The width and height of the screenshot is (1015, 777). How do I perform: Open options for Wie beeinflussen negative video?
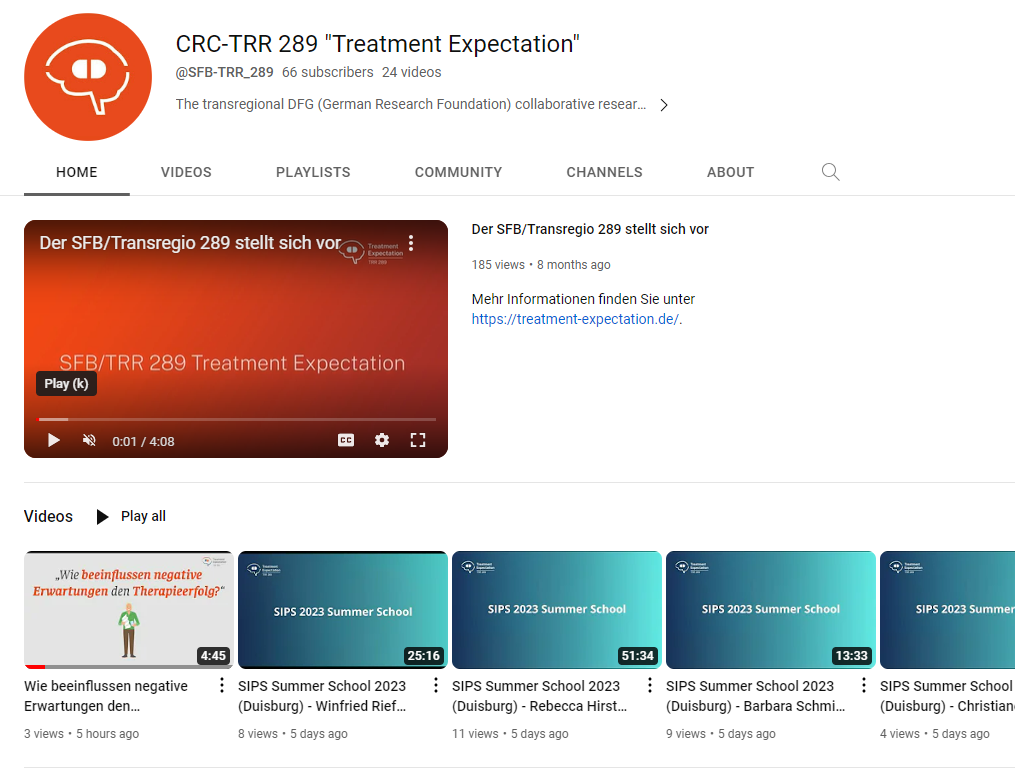click(221, 685)
